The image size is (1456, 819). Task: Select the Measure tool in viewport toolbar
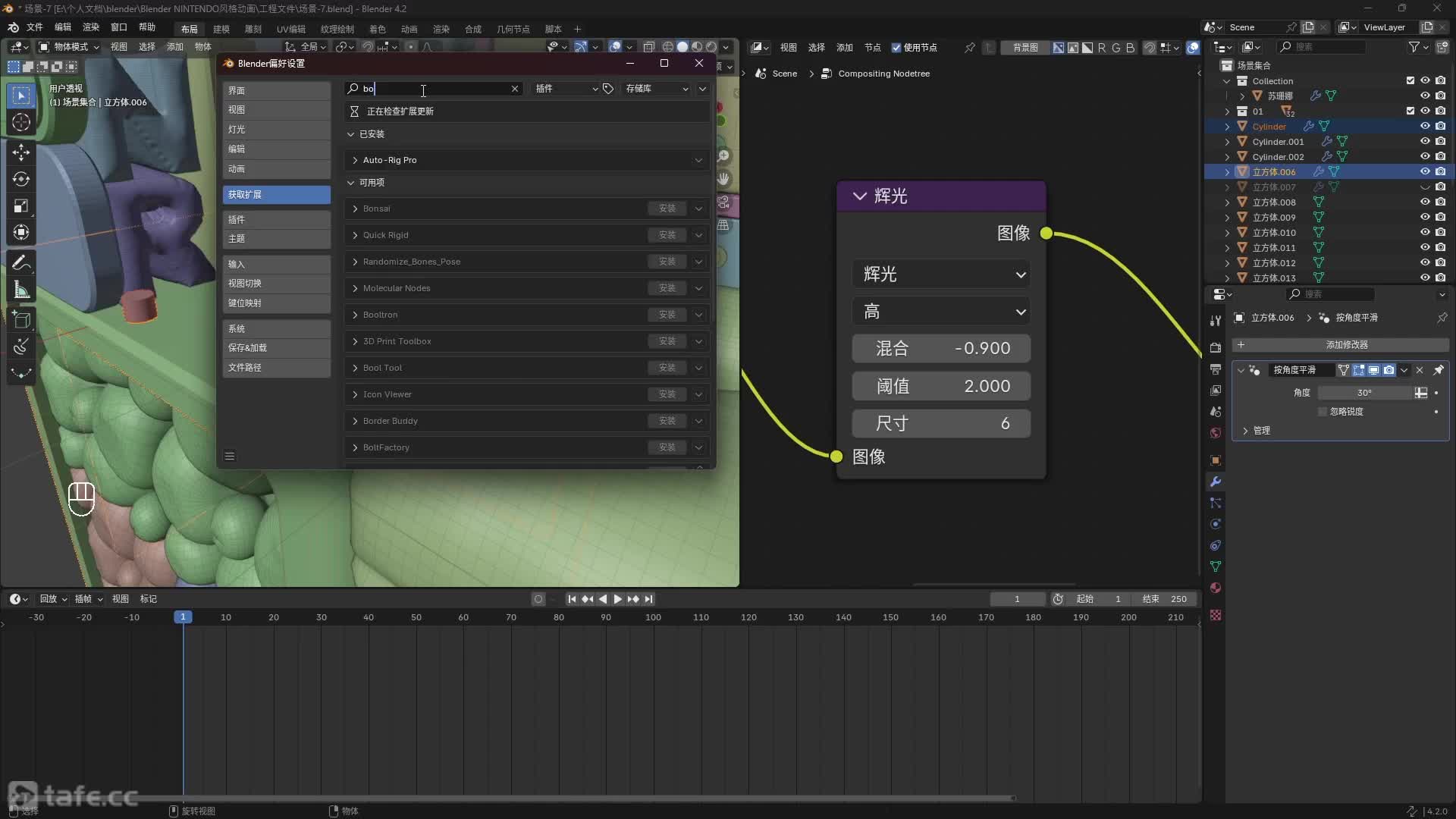point(21,289)
